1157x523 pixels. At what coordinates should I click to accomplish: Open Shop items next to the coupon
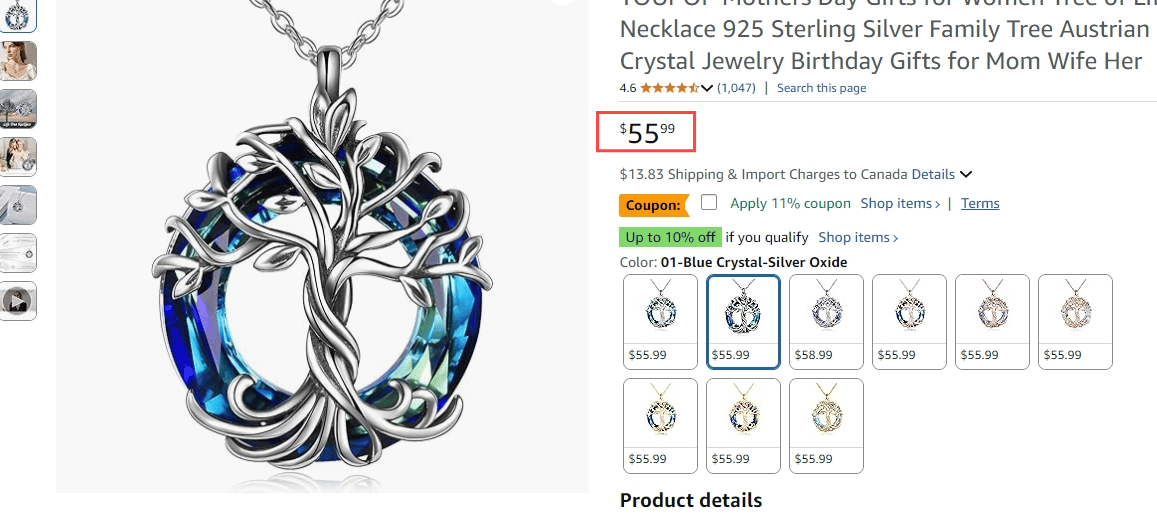[900, 204]
